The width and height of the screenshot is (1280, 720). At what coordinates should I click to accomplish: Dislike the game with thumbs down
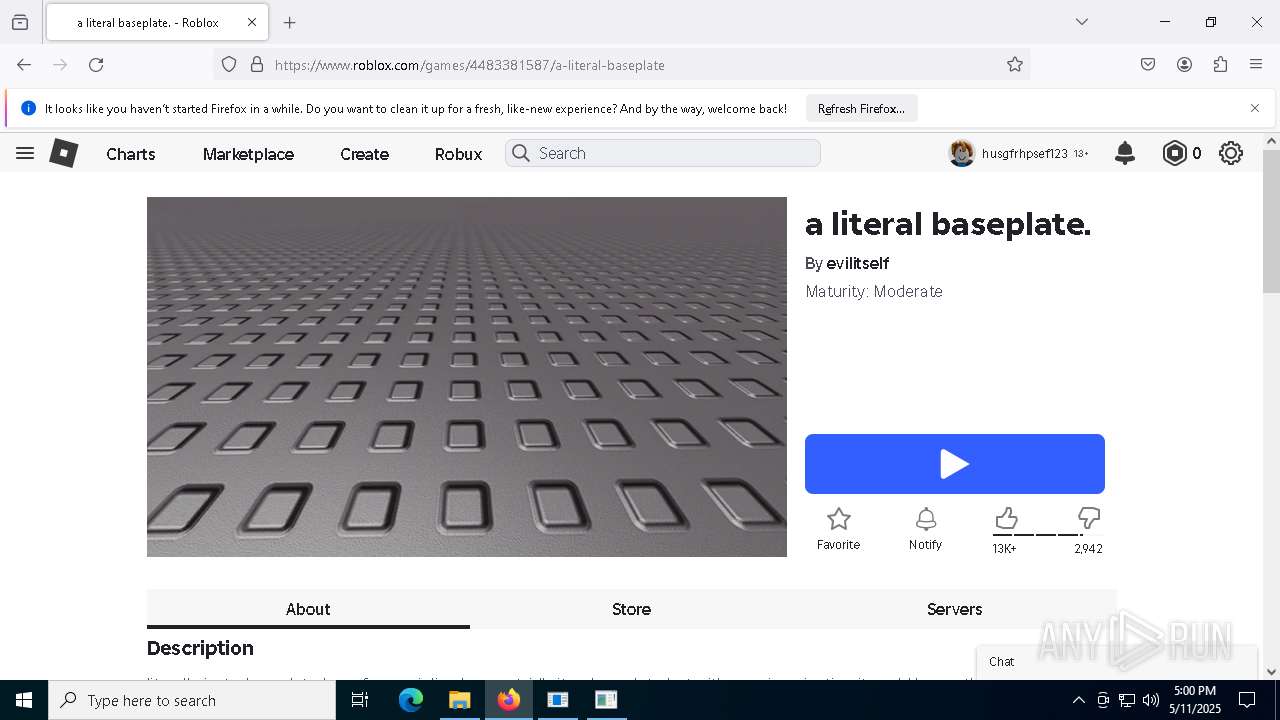tap(1089, 518)
